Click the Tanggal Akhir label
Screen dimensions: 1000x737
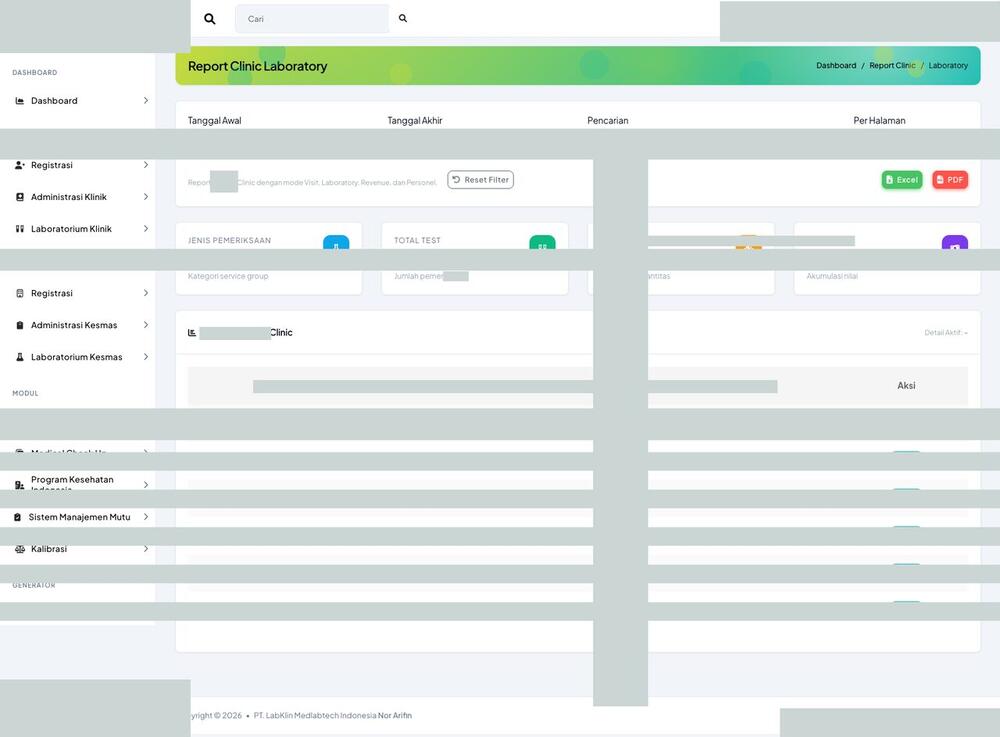coord(415,120)
